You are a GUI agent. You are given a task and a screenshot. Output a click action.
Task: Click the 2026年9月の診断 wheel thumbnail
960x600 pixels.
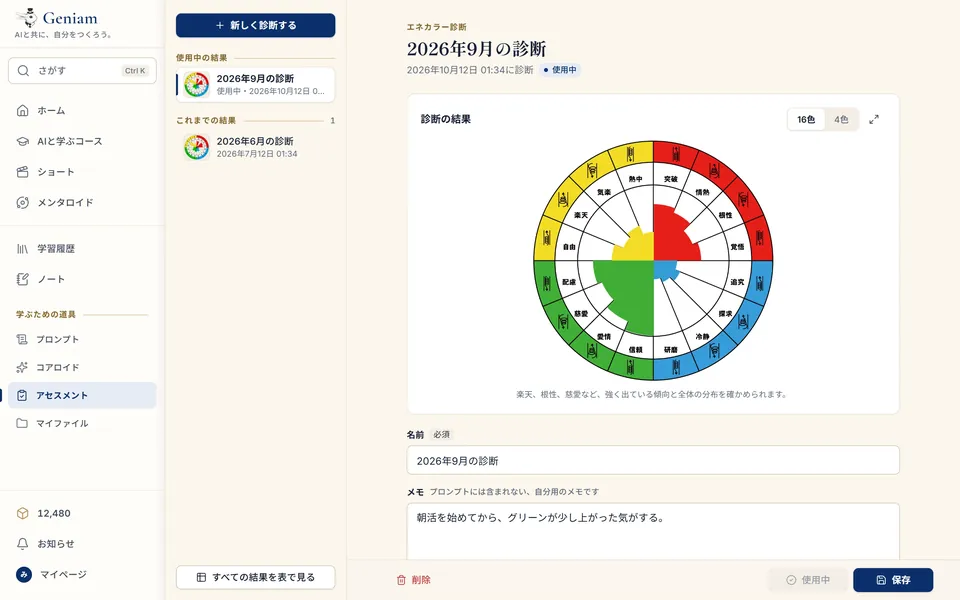tap(197, 84)
